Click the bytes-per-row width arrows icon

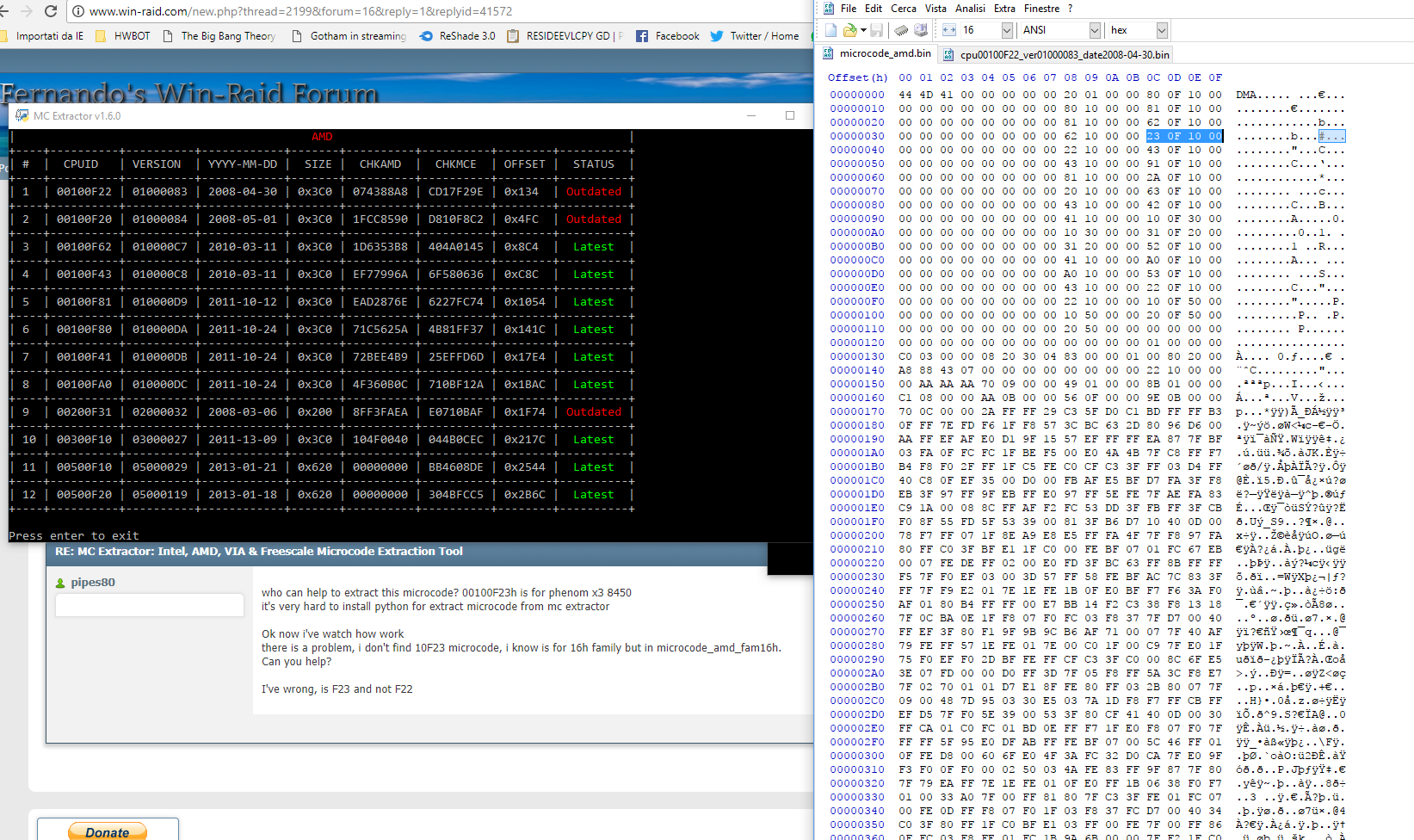tap(948, 30)
